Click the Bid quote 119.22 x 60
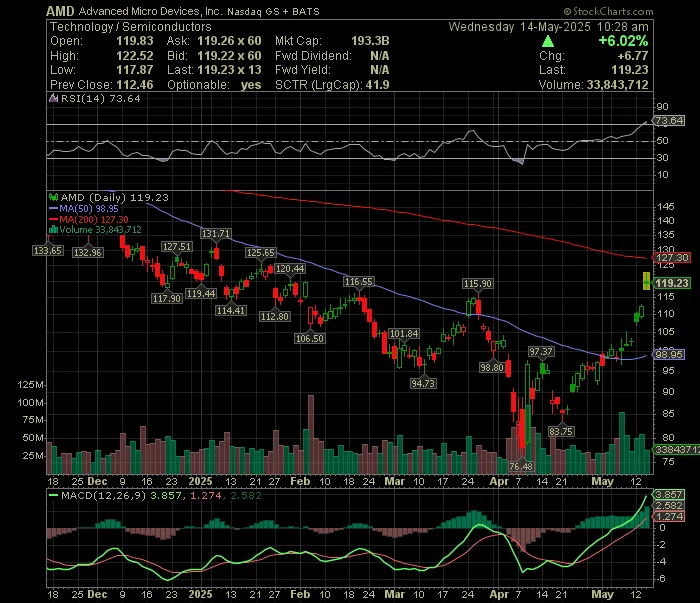700x603 pixels. 229,56
